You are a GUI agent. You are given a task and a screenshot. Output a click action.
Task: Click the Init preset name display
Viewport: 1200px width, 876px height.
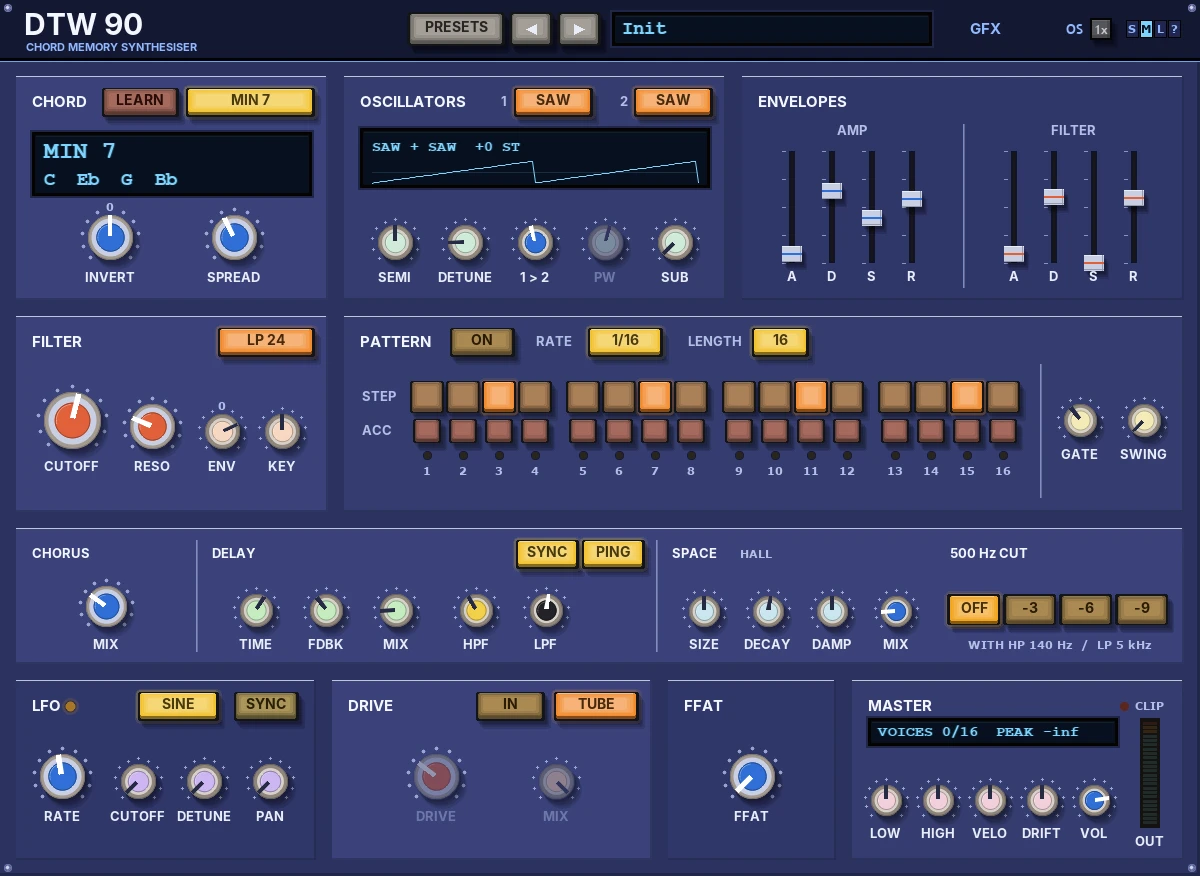(x=772, y=29)
